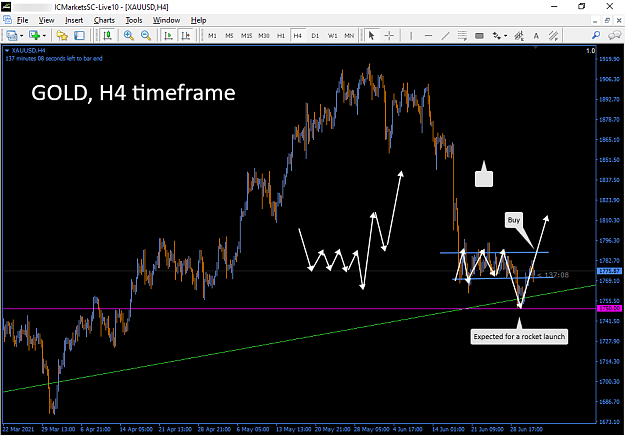This screenshot has height=435, width=625.
Task: Open the chat bubbles icon
Action: point(614,35)
